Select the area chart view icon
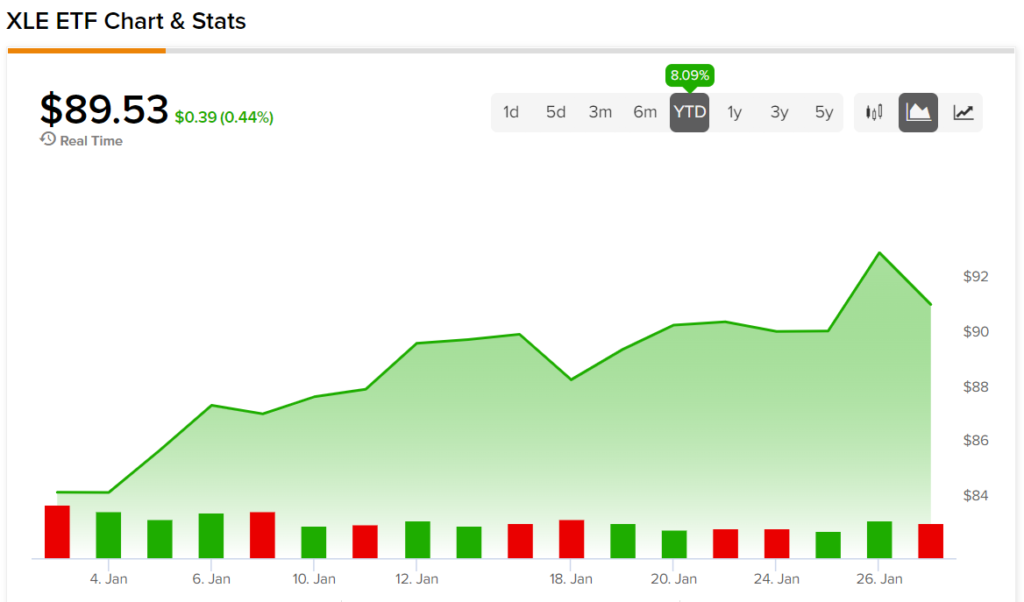 (918, 112)
